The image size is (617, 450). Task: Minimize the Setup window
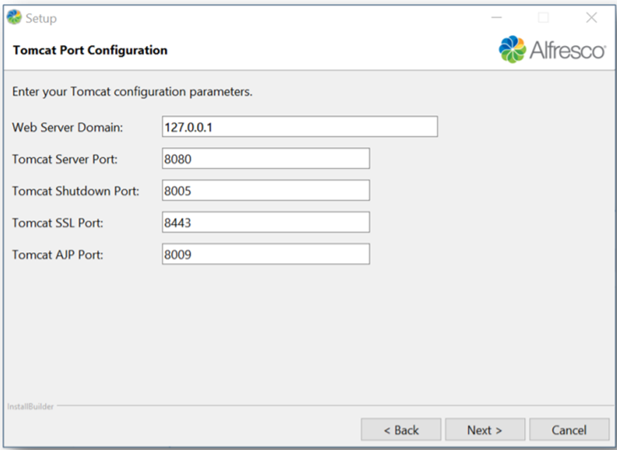coord(496,18)
